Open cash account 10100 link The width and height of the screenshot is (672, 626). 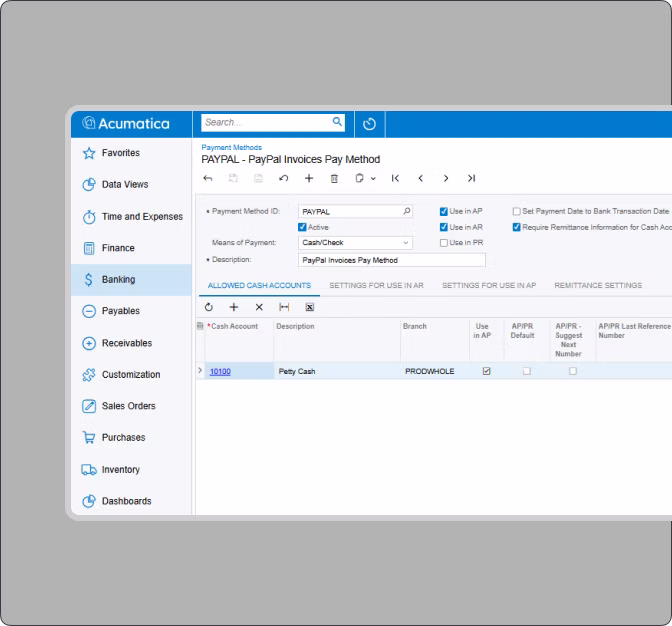click(x=220, y=371)
